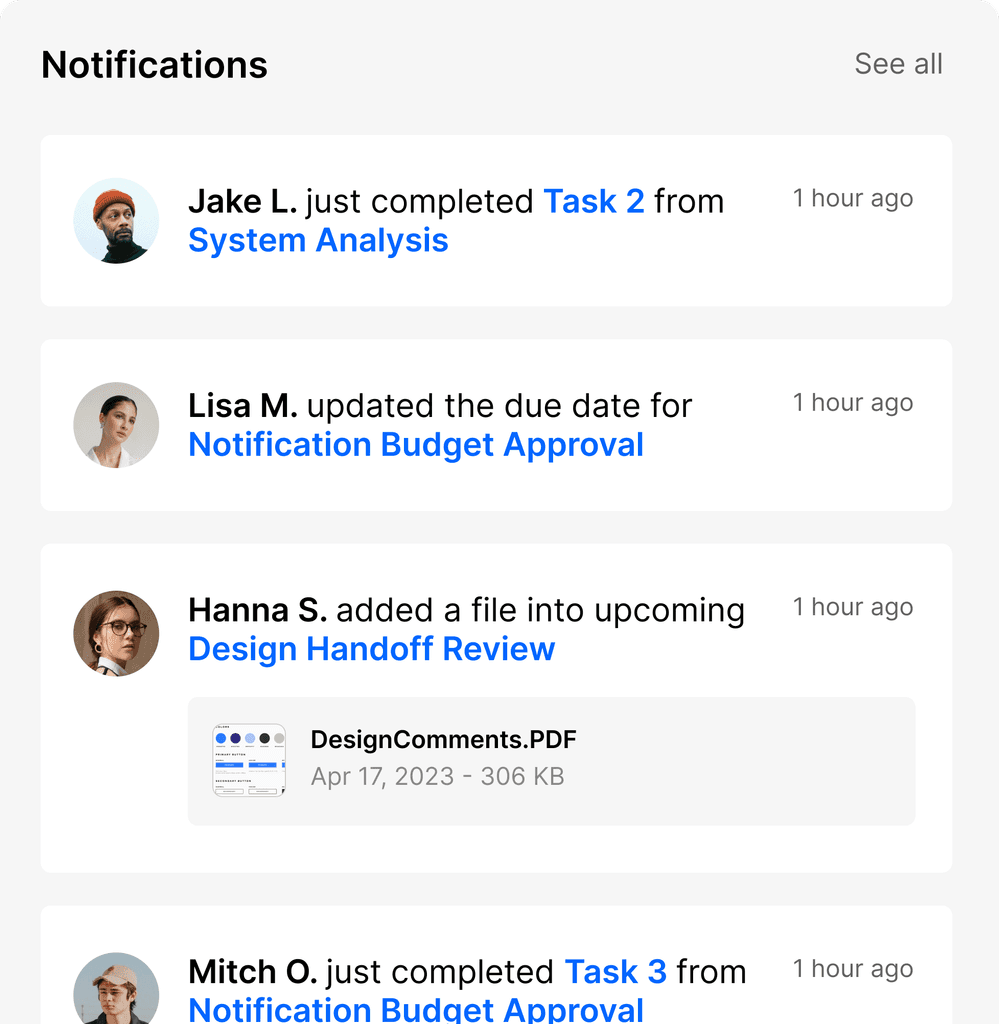Select the Jake L. name text
Screen dimensions: 999x1024
click(242, 201)
